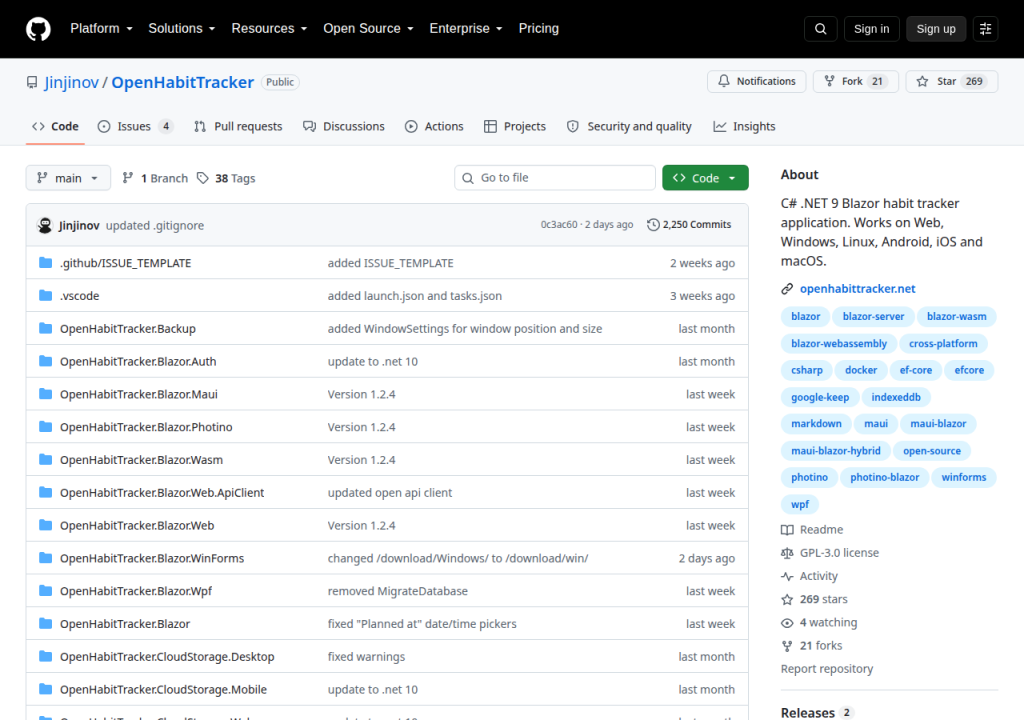This screenshot has height=720, width=1024.
Task: Open Security and quality tab
Action: (629, 127)
